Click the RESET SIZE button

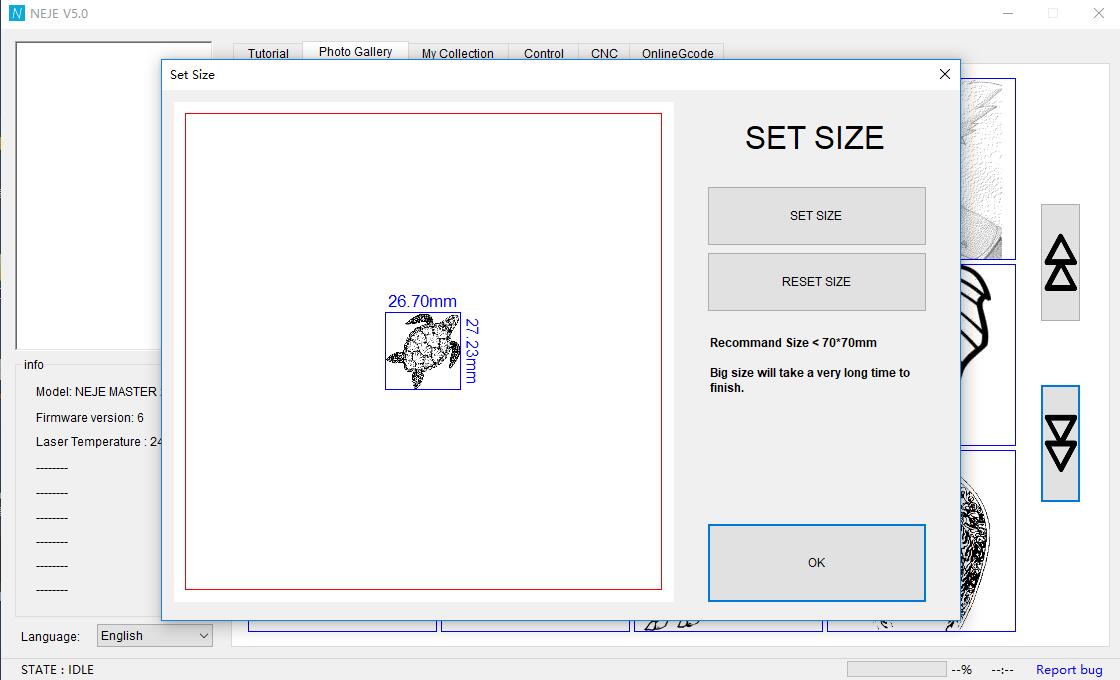point(816,281)
